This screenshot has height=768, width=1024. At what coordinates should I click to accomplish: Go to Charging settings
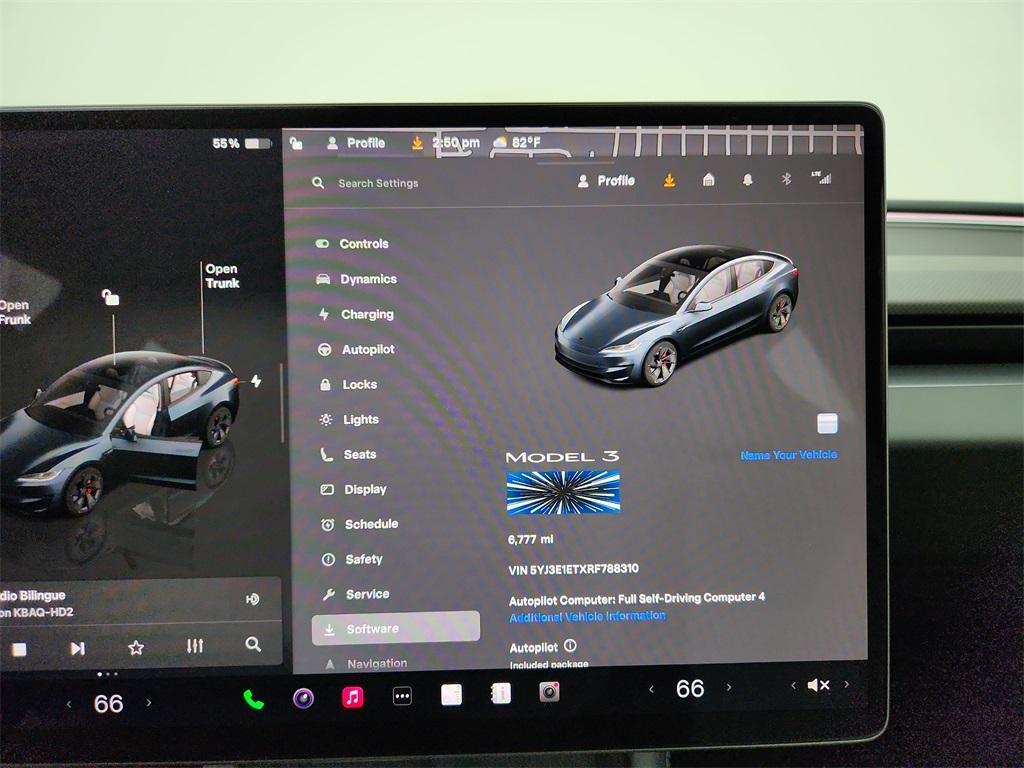(x=356, y=314)
